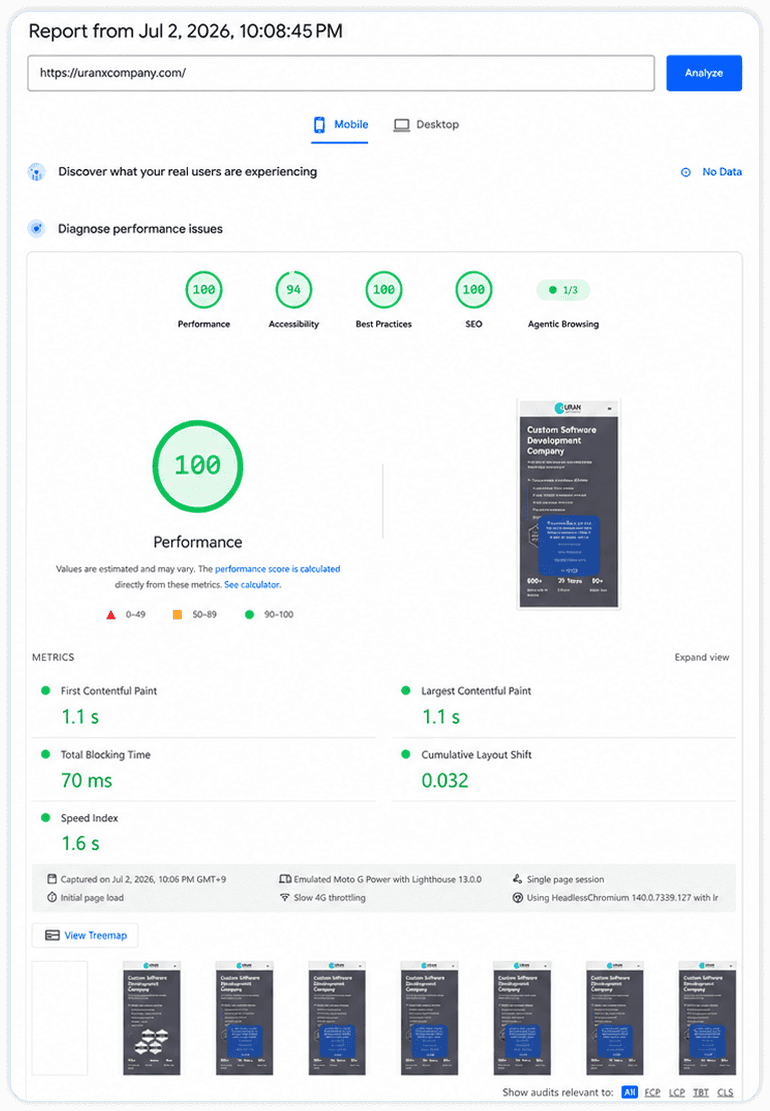Select the CLS audits filter
Image resolution: width=770 pixels, height=1111 pixels.
[725, 1093]
